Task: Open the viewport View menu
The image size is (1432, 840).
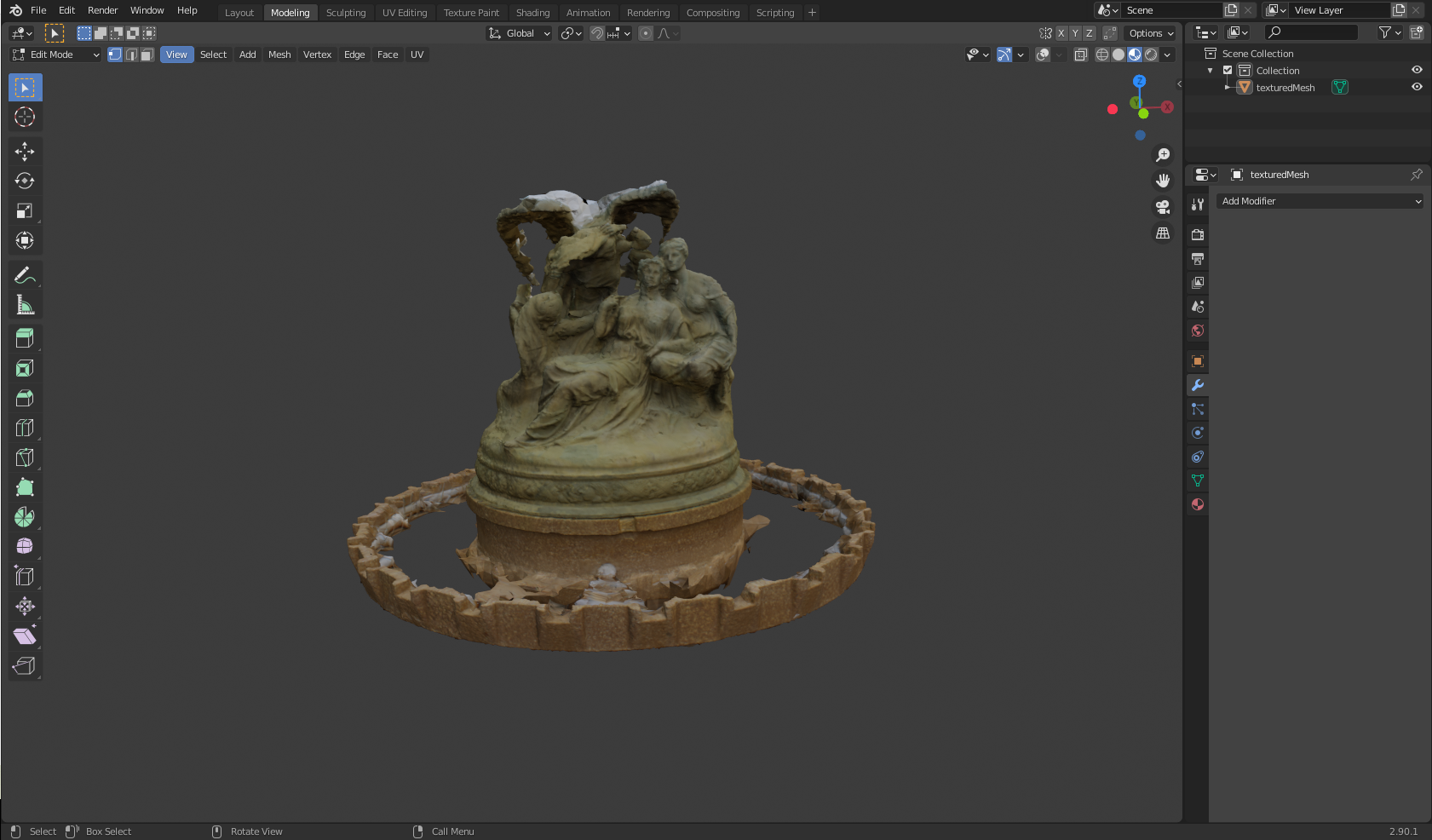Action: click(176, 55)
